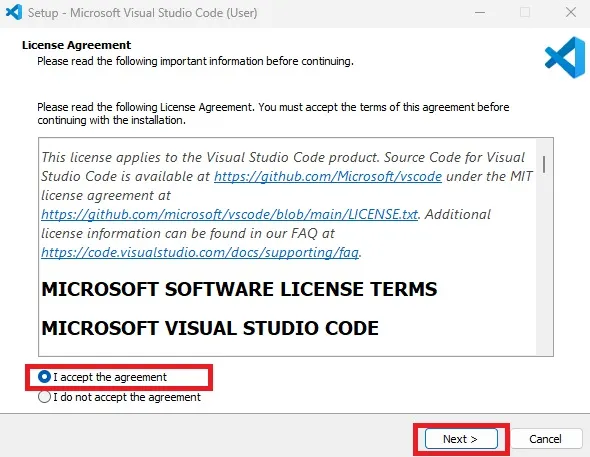Screen dimensions: 590x457
Task: Close the setup window with X
Action: point(571,12)
